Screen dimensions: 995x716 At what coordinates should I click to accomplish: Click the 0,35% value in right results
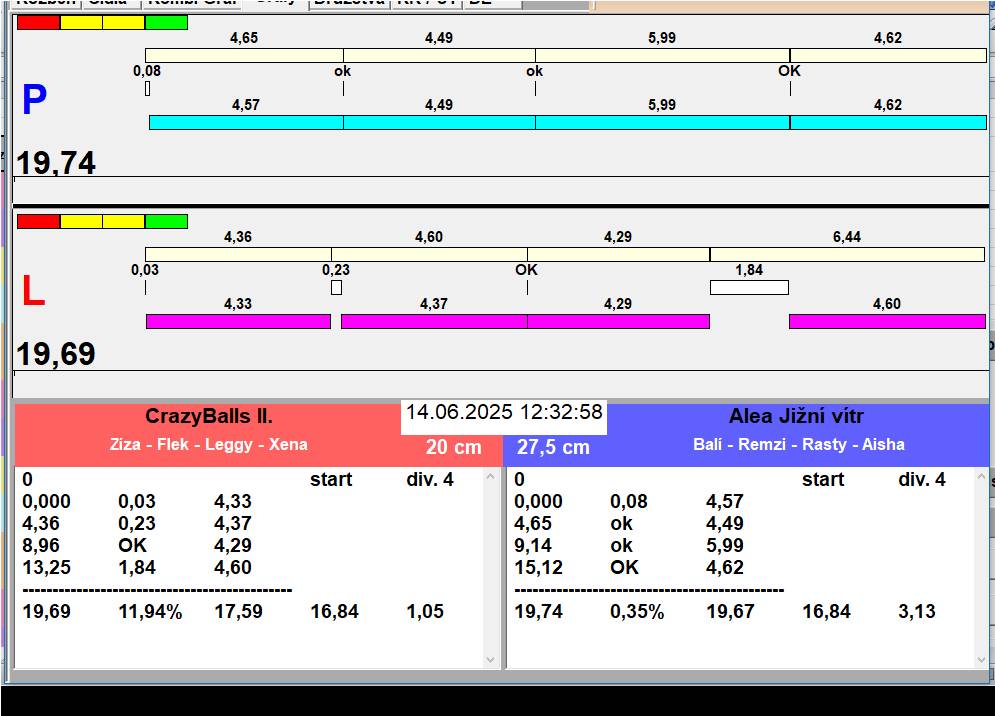tap(637, 611)
